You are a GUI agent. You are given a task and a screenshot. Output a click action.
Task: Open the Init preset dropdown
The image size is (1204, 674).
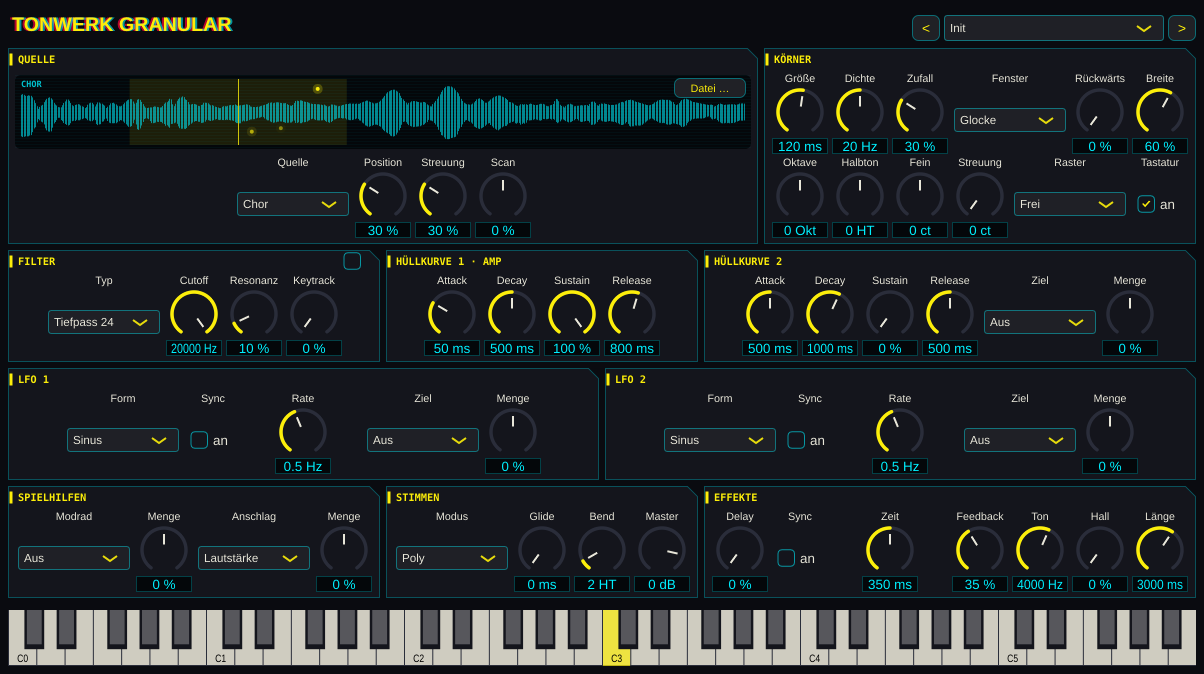click(1054, 28)
